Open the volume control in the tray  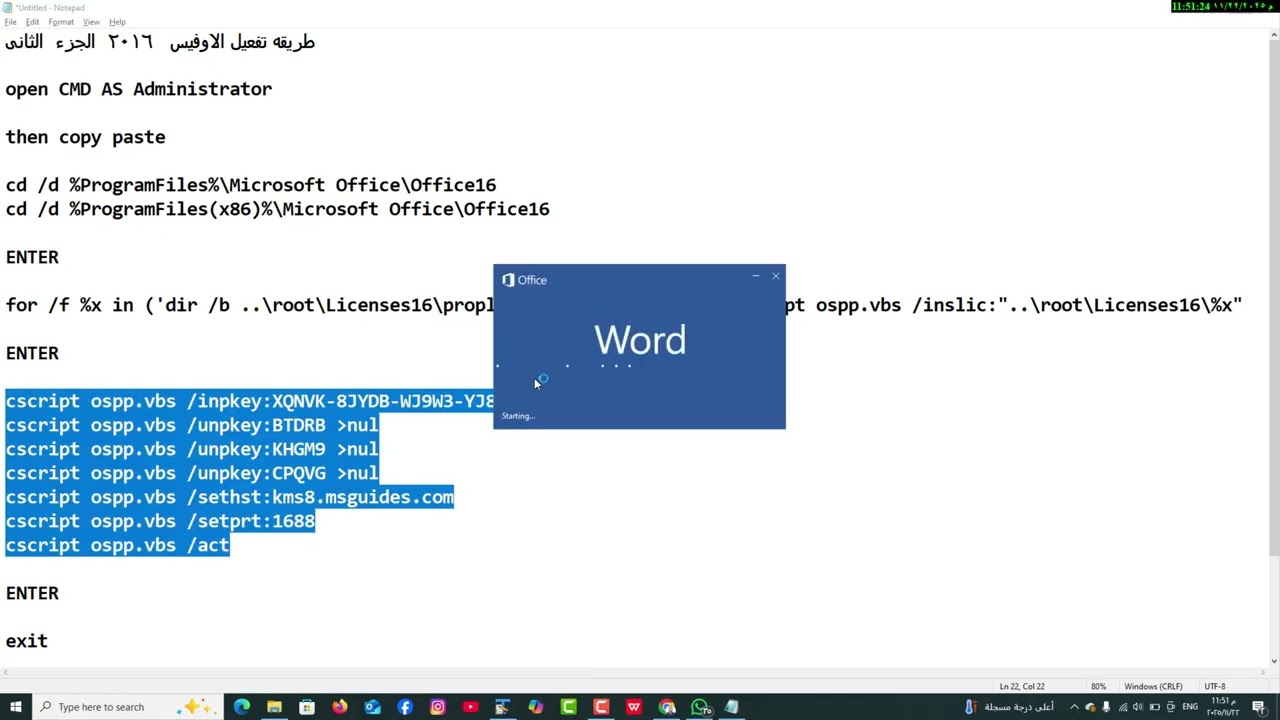click(x=1138, y=707)
